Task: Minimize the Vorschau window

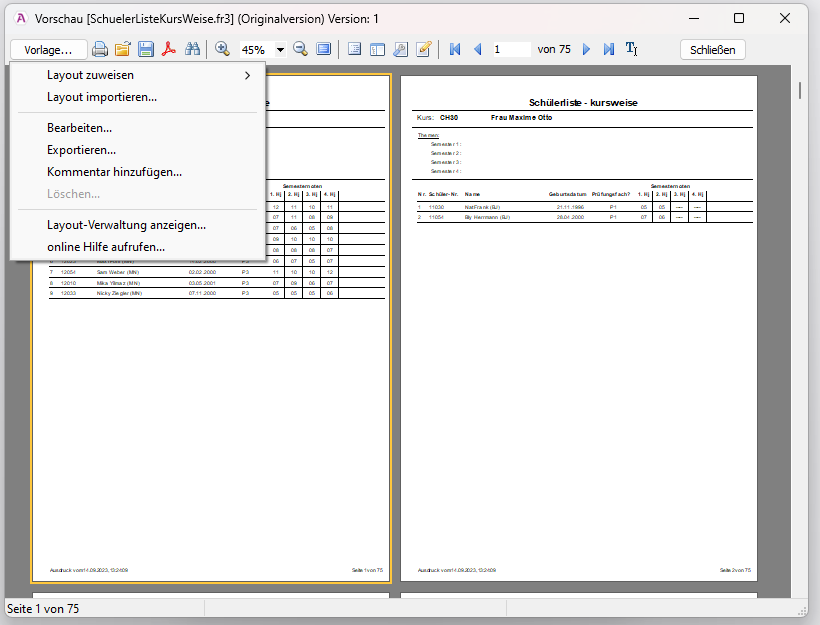Action: point(694,18)
